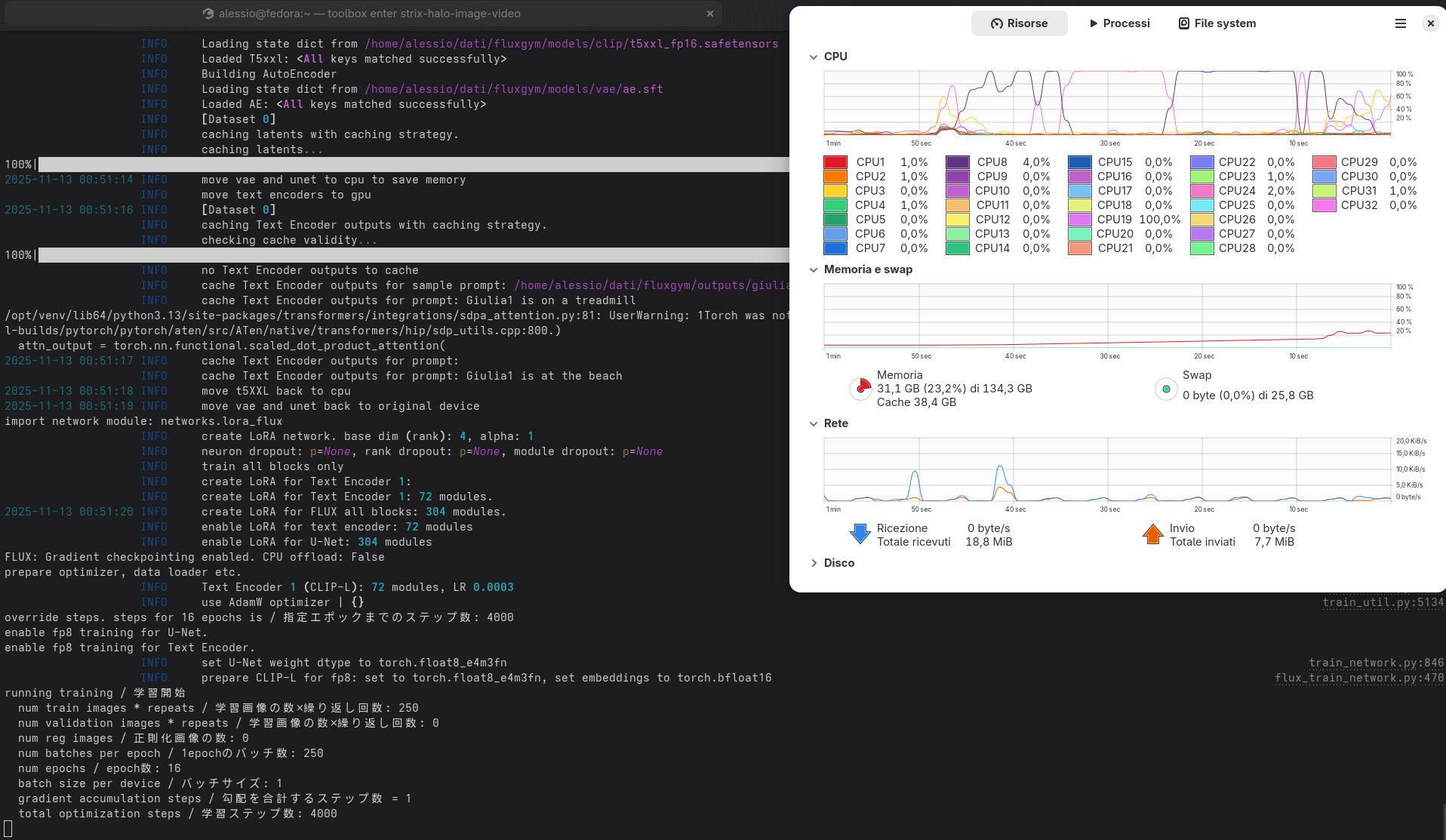Collapse the Memoria e swap section
Viewport: 1446px width, 840px height.
pos(814,269)
